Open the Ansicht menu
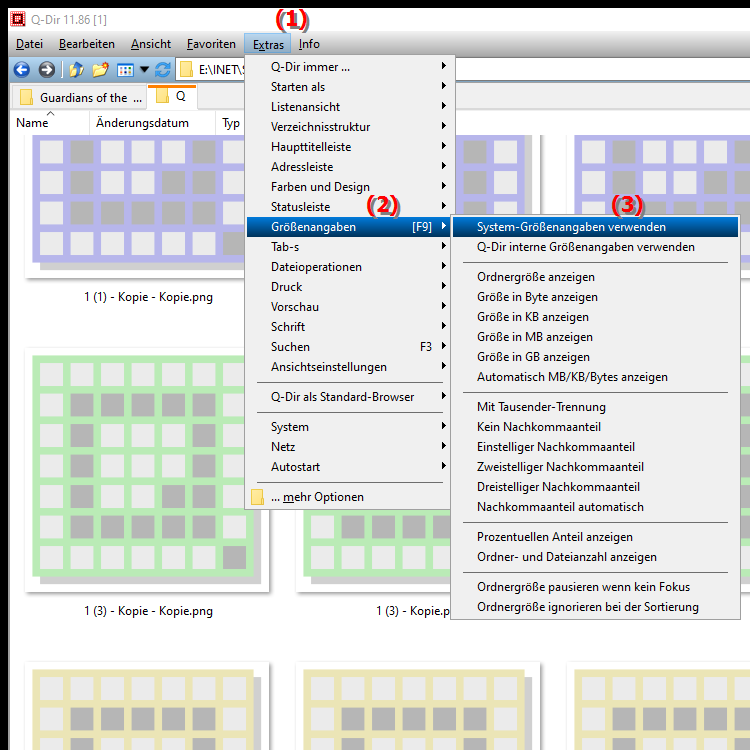Viewport: 750px width, 750px height. point(151,44)
